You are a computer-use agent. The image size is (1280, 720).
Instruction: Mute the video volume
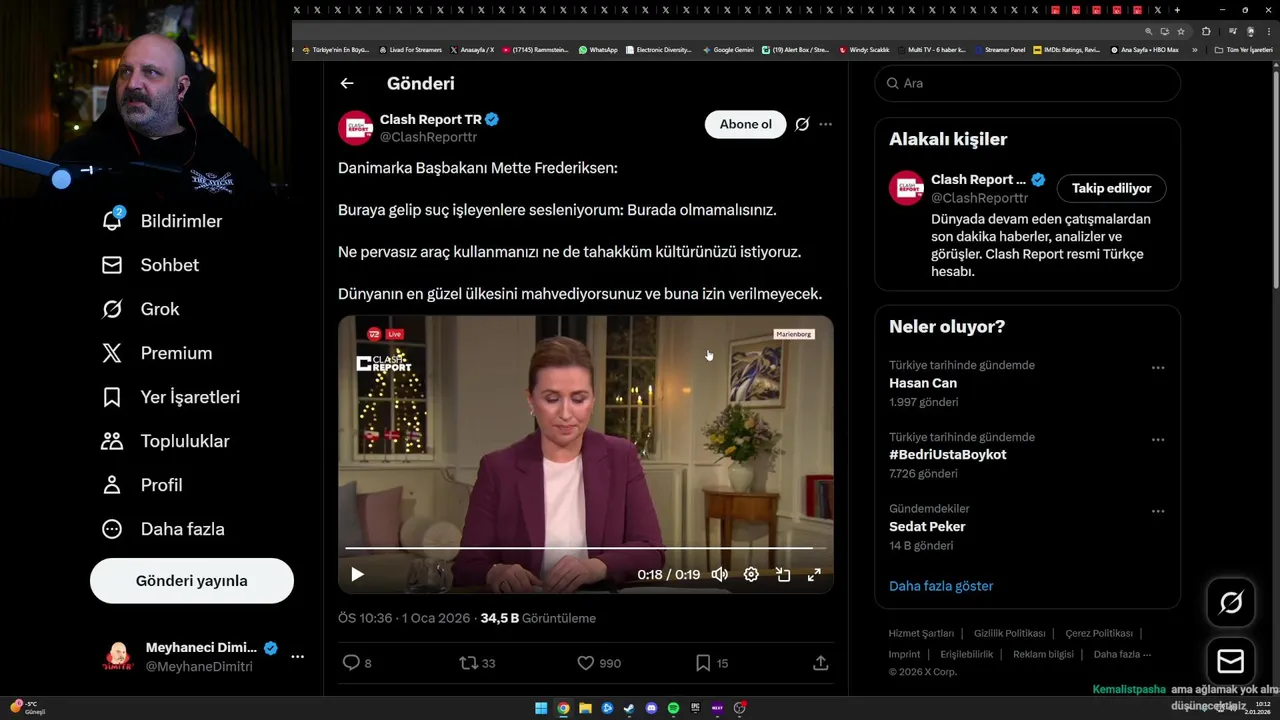tap(719, 574)
